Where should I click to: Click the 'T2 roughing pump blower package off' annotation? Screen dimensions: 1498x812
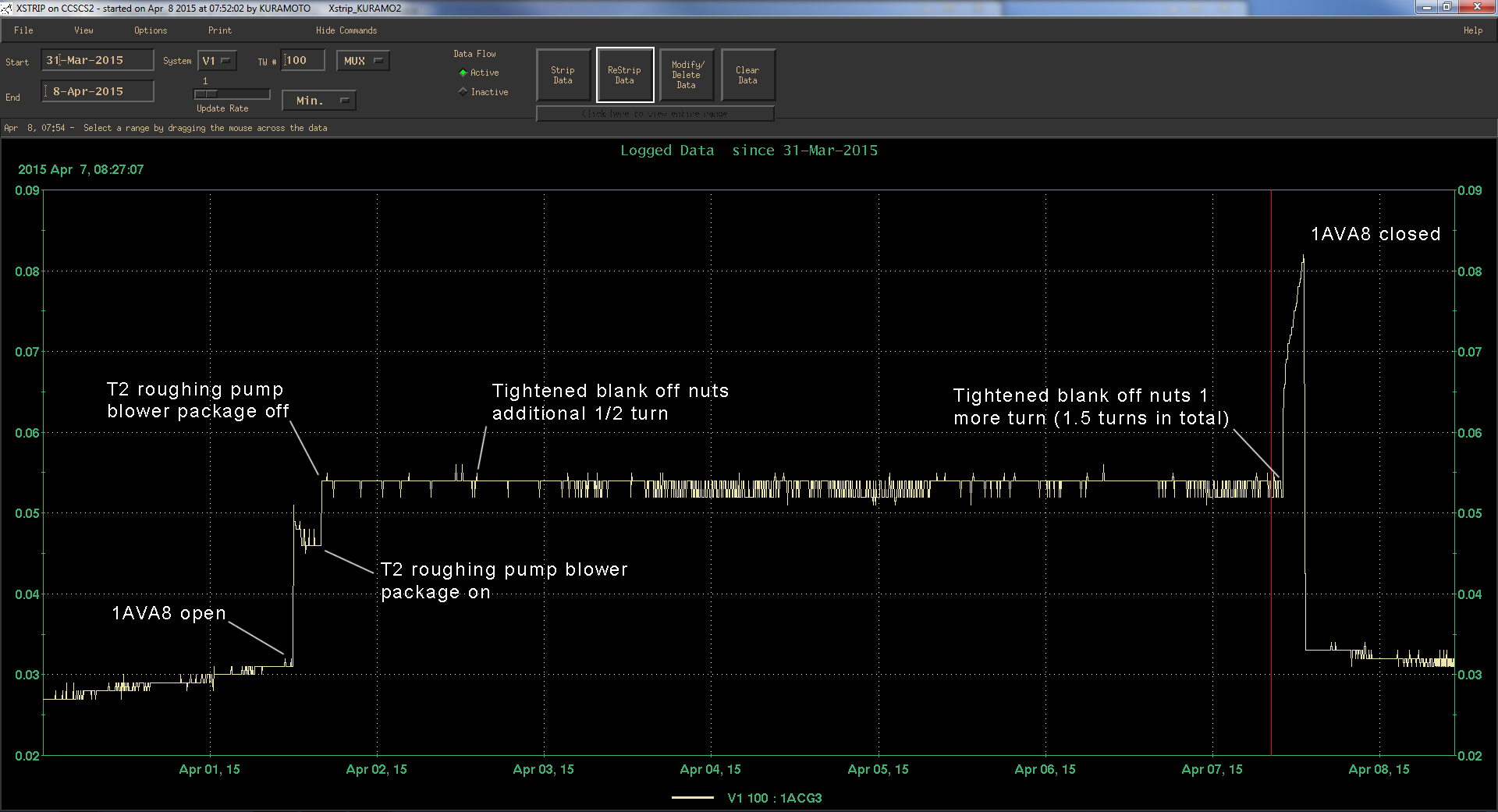(x=198, y=400)
